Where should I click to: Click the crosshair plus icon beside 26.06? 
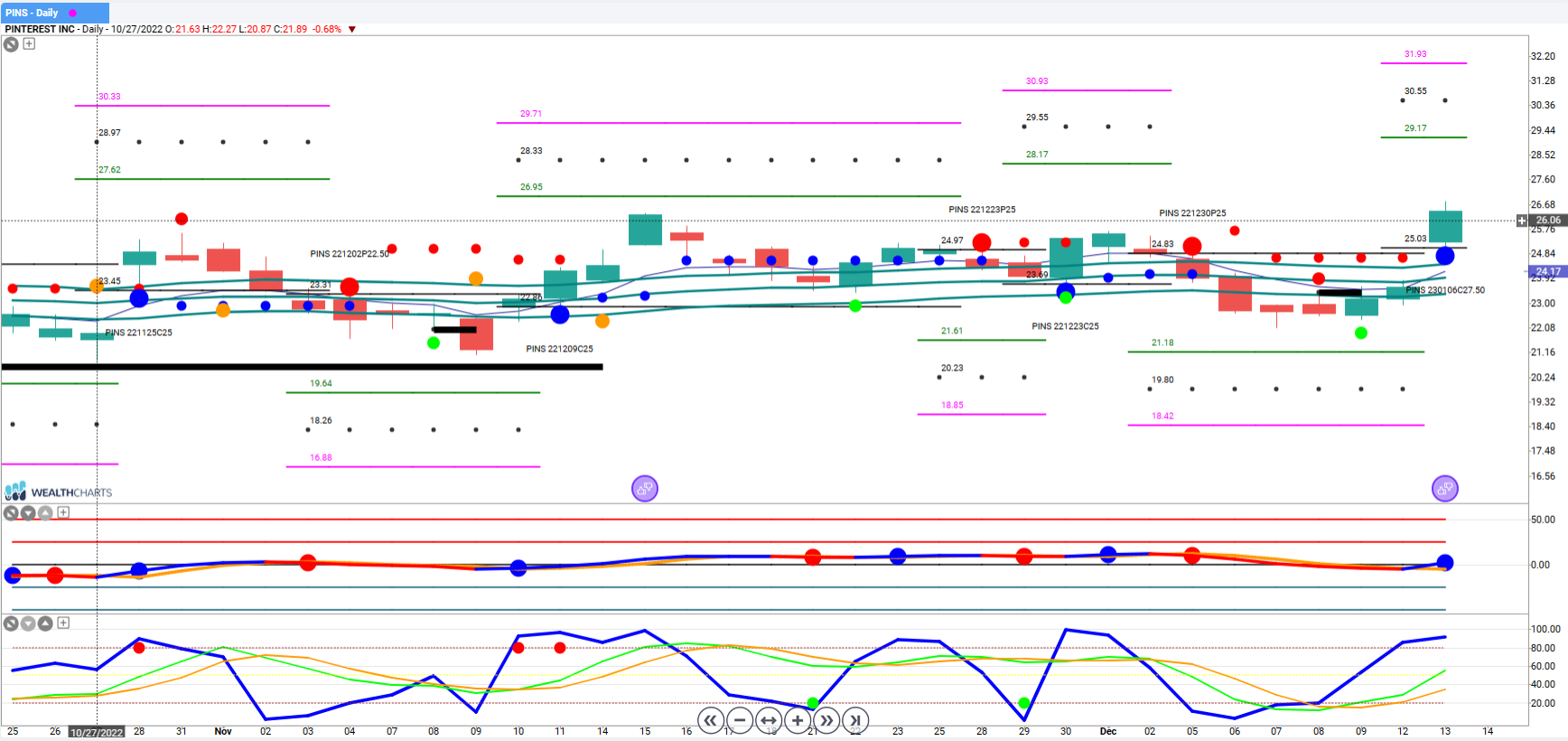pos(1522,220)
